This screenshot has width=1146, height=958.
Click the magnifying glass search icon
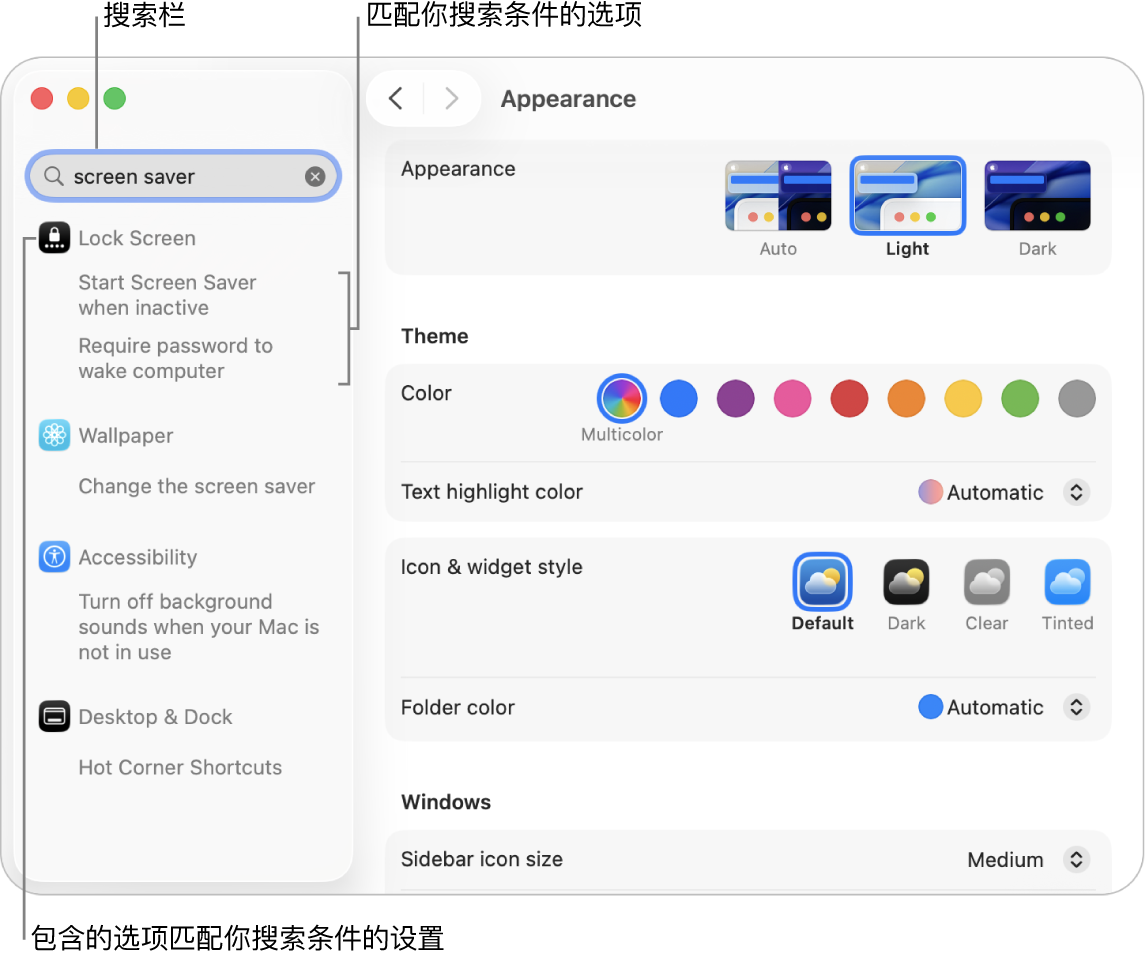(53, 176)
